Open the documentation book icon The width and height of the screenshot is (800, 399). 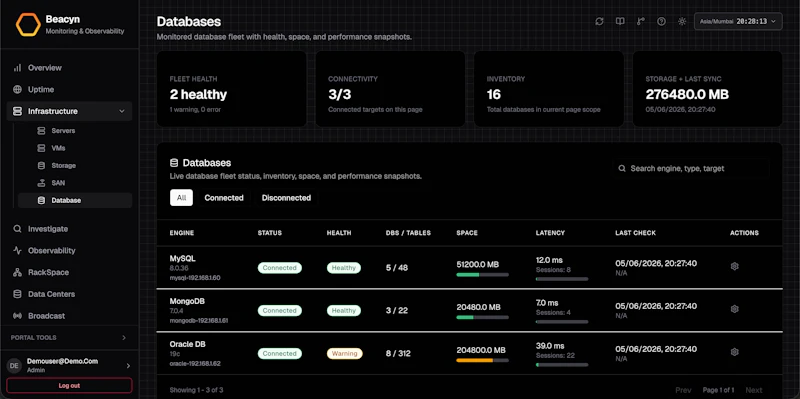(620, 21)
